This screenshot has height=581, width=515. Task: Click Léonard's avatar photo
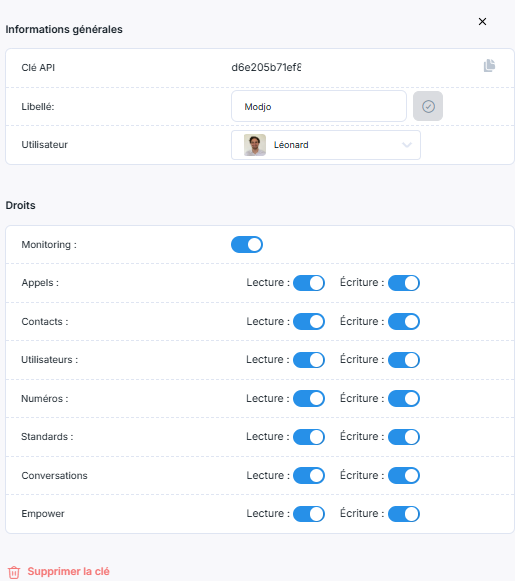[255, 145]
